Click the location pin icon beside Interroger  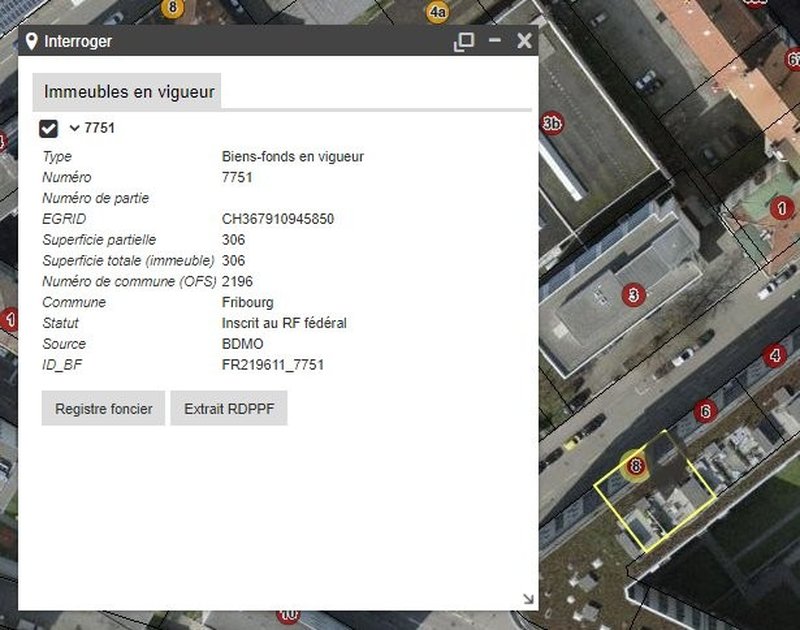(x=32, y=41)
